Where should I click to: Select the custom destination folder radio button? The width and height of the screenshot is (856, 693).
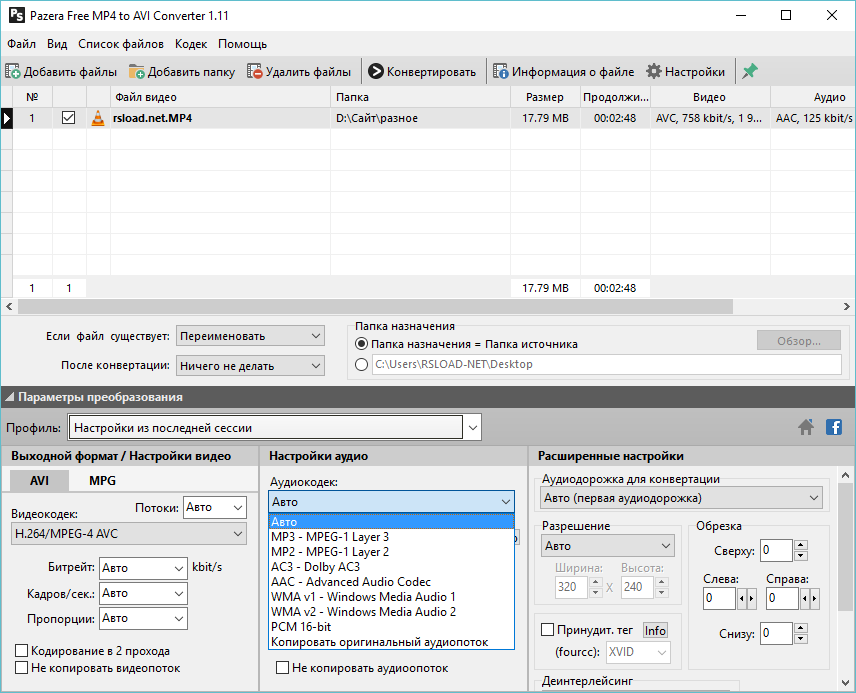pos(362,365)
